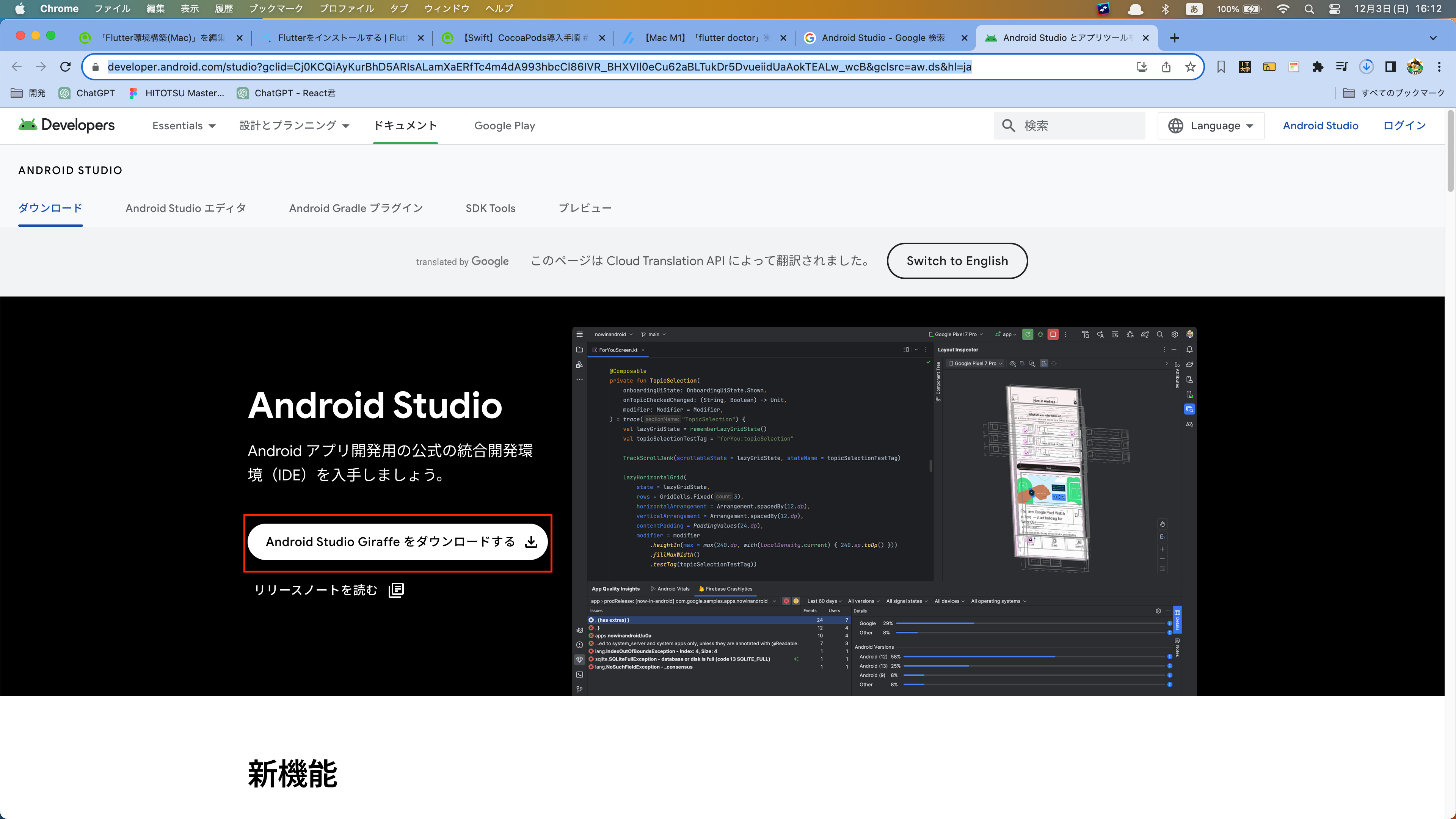Image resolution: width=1456 pixels, height=819 pixels.
Task: Click the Chrome reload page icon
Action: [66, 67]
